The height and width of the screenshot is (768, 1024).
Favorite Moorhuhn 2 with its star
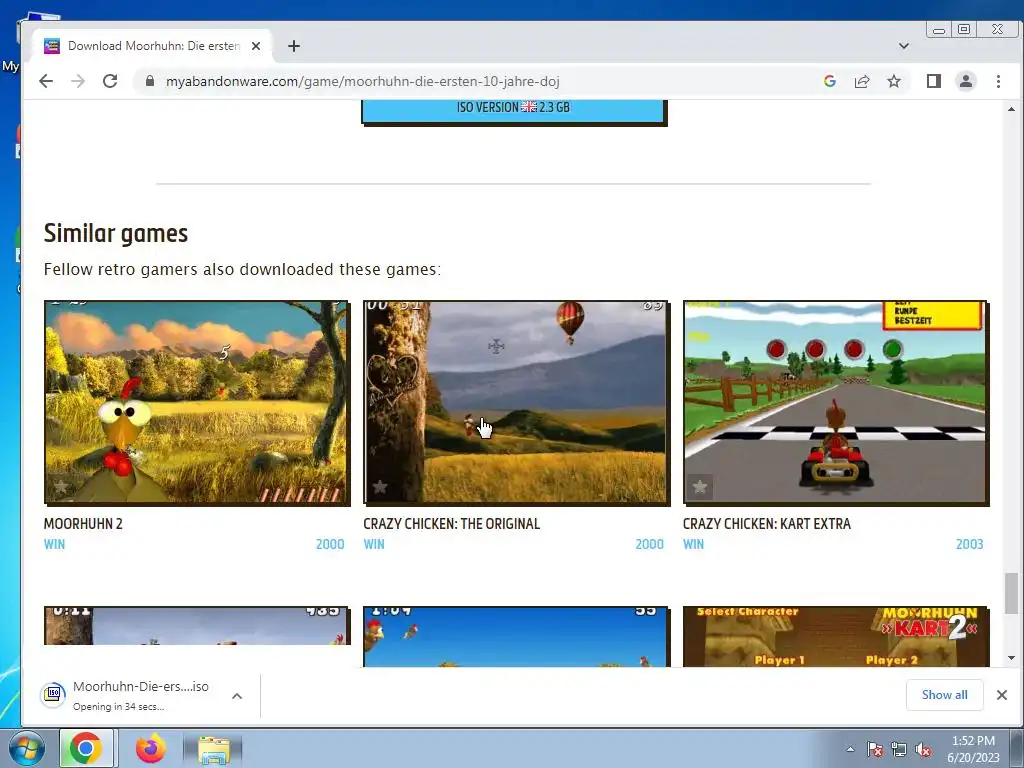(61, 487)
